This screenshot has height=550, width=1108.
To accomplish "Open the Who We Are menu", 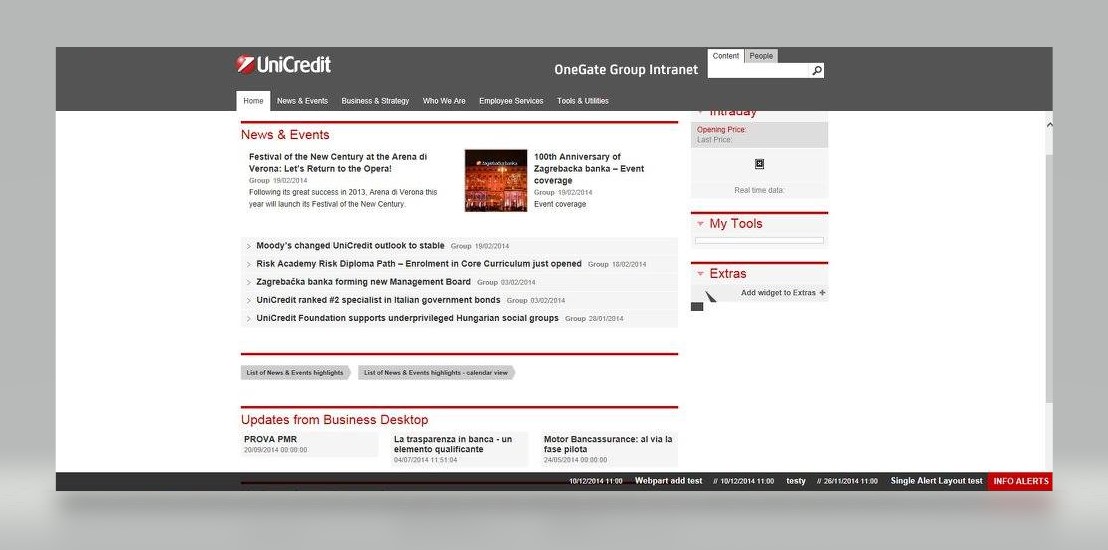I will pyautogui.click(x=444, y=101).
